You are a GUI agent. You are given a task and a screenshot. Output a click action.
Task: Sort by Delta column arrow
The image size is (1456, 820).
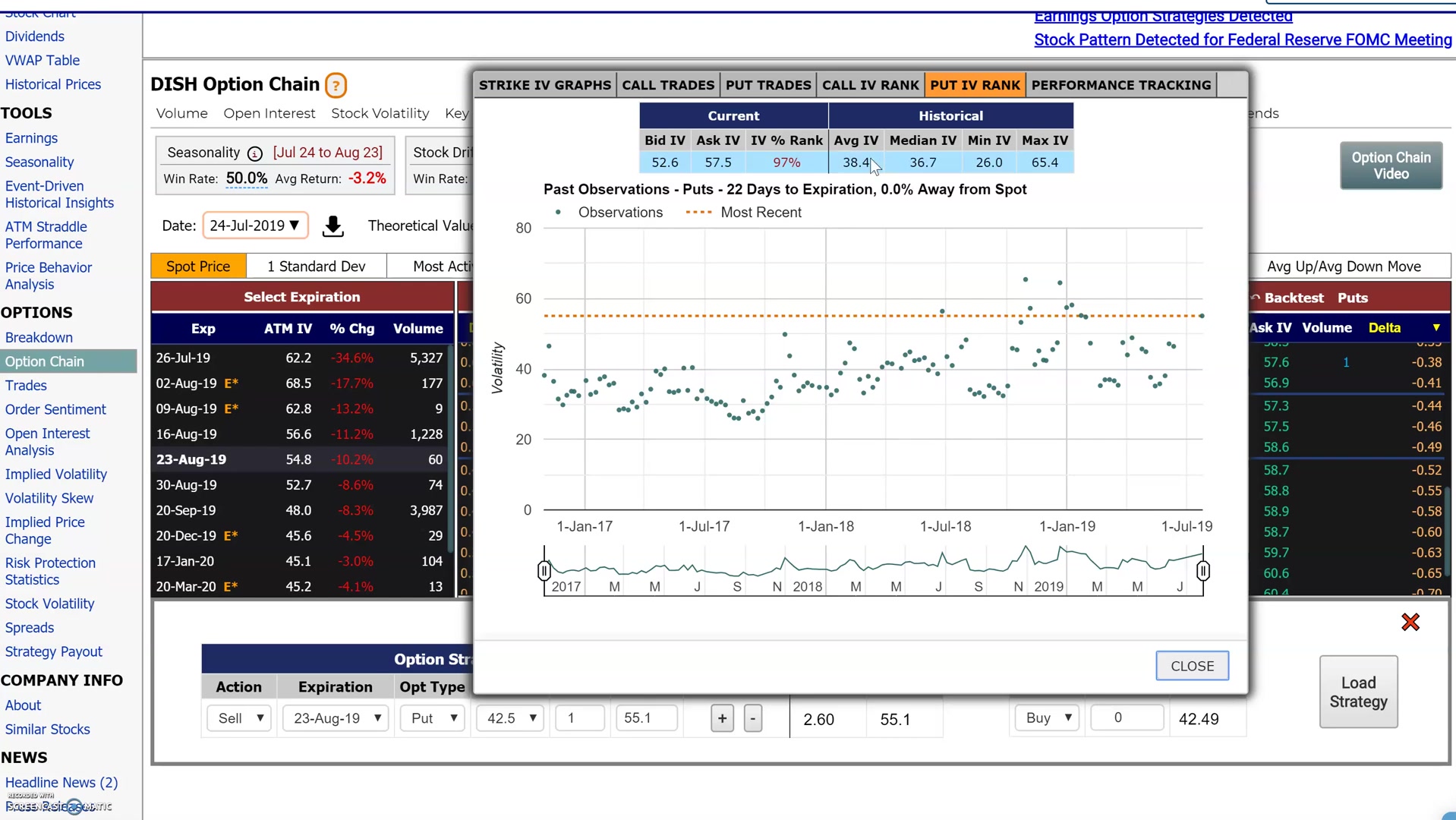[1436, 328]
